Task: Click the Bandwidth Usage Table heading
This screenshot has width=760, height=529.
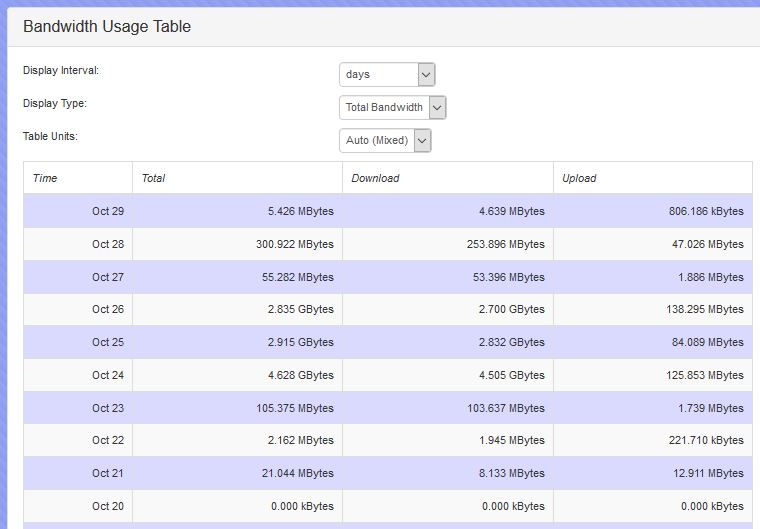Action: (107, 26)
